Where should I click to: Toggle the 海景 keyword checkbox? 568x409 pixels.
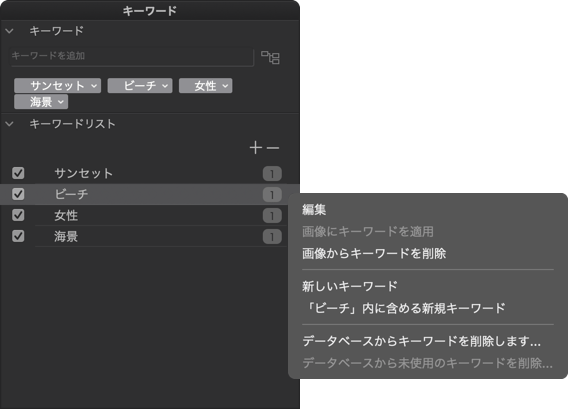[x=18, y=236]
